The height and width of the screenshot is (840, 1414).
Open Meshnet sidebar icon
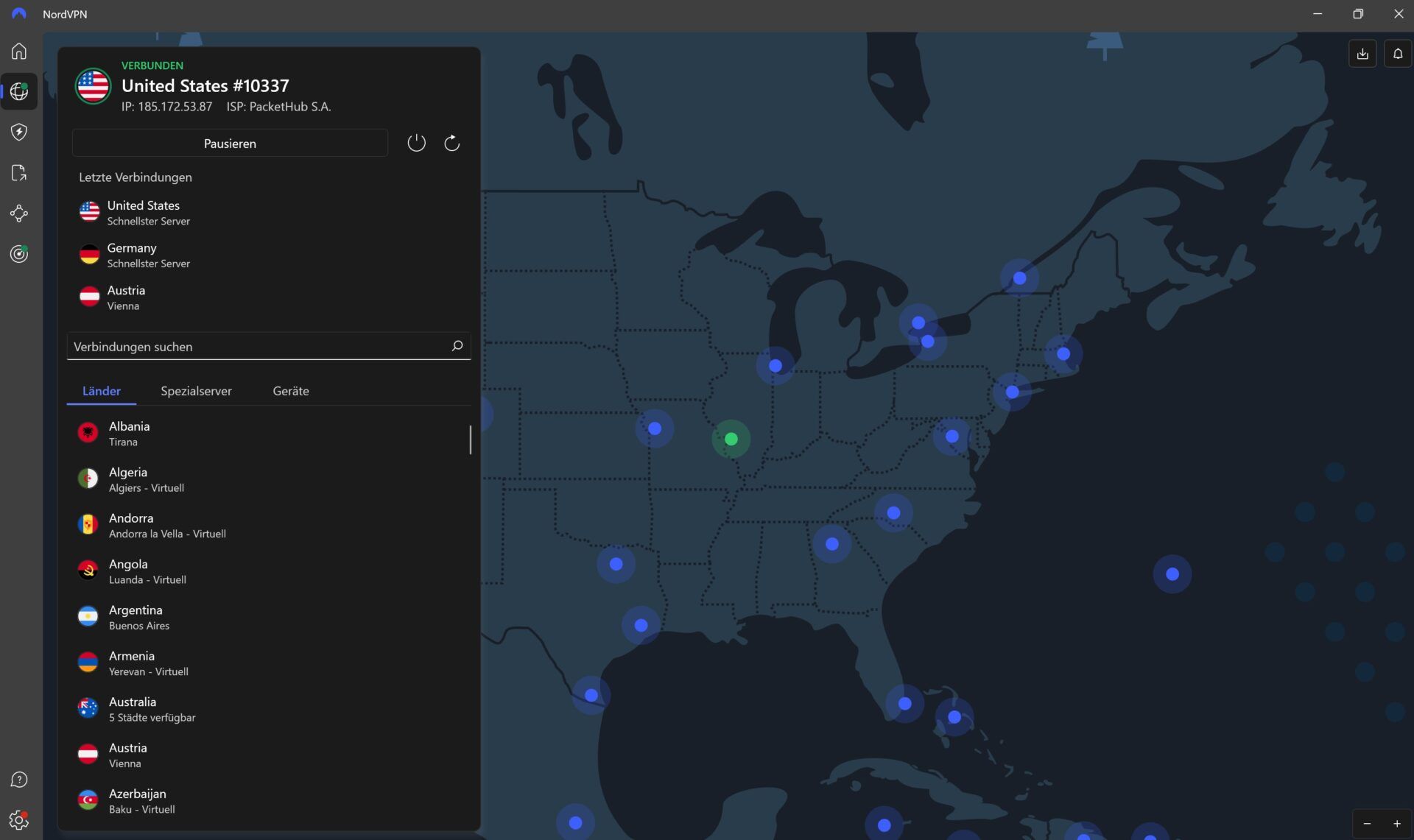pyautogui.click(x=19, y=213)
